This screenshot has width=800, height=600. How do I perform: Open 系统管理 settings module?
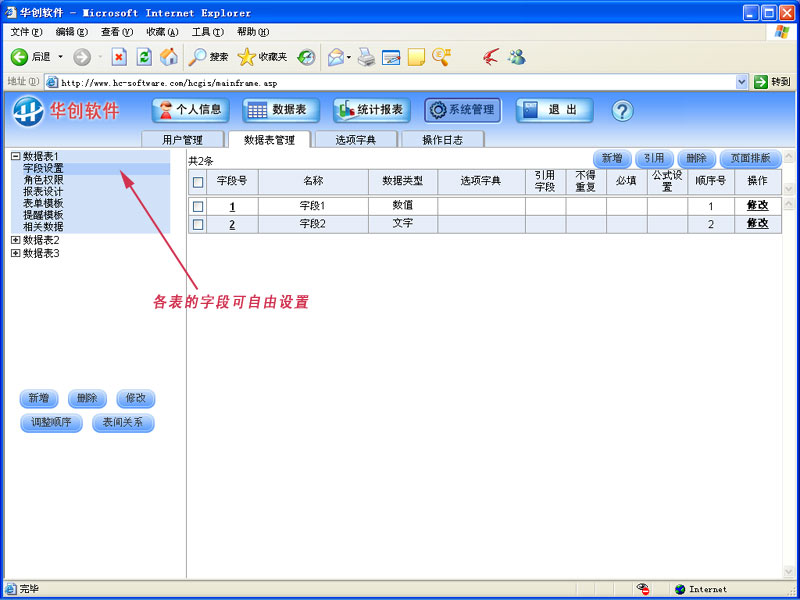[462, 110]
